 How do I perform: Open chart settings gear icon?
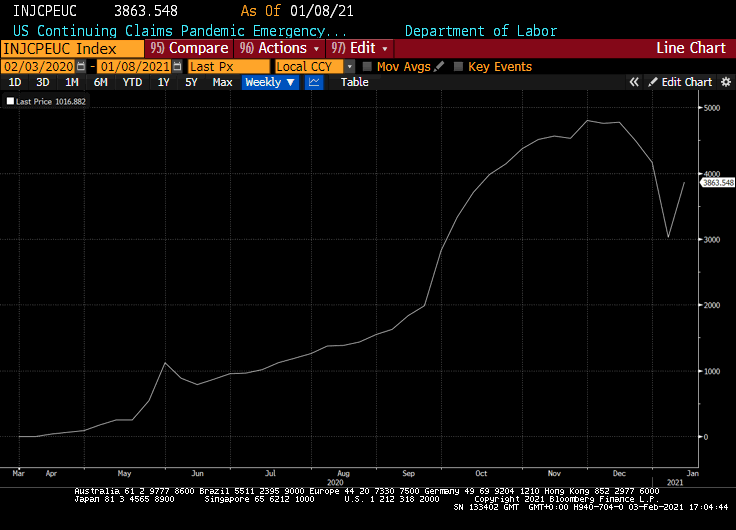[x=725, y=82]
